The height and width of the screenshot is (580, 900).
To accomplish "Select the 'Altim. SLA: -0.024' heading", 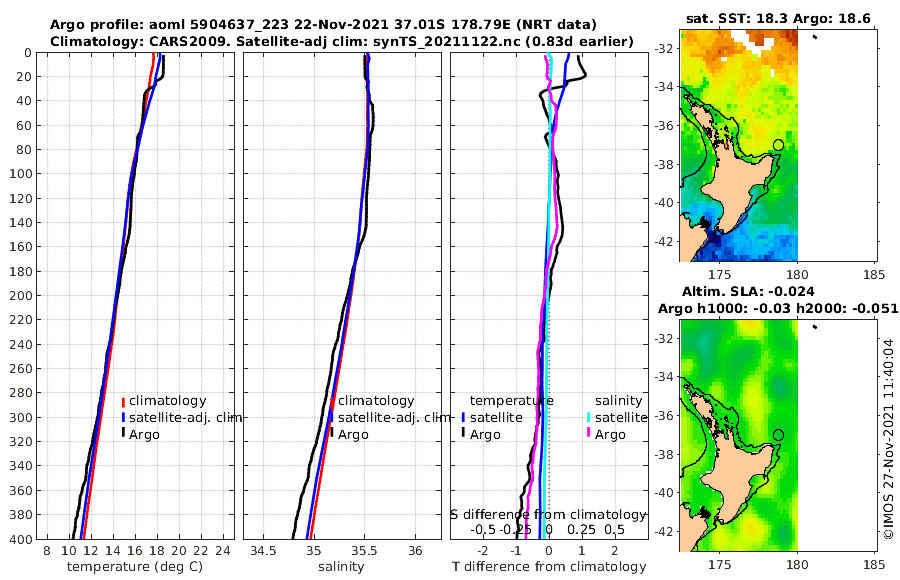I will pos(748,292).
